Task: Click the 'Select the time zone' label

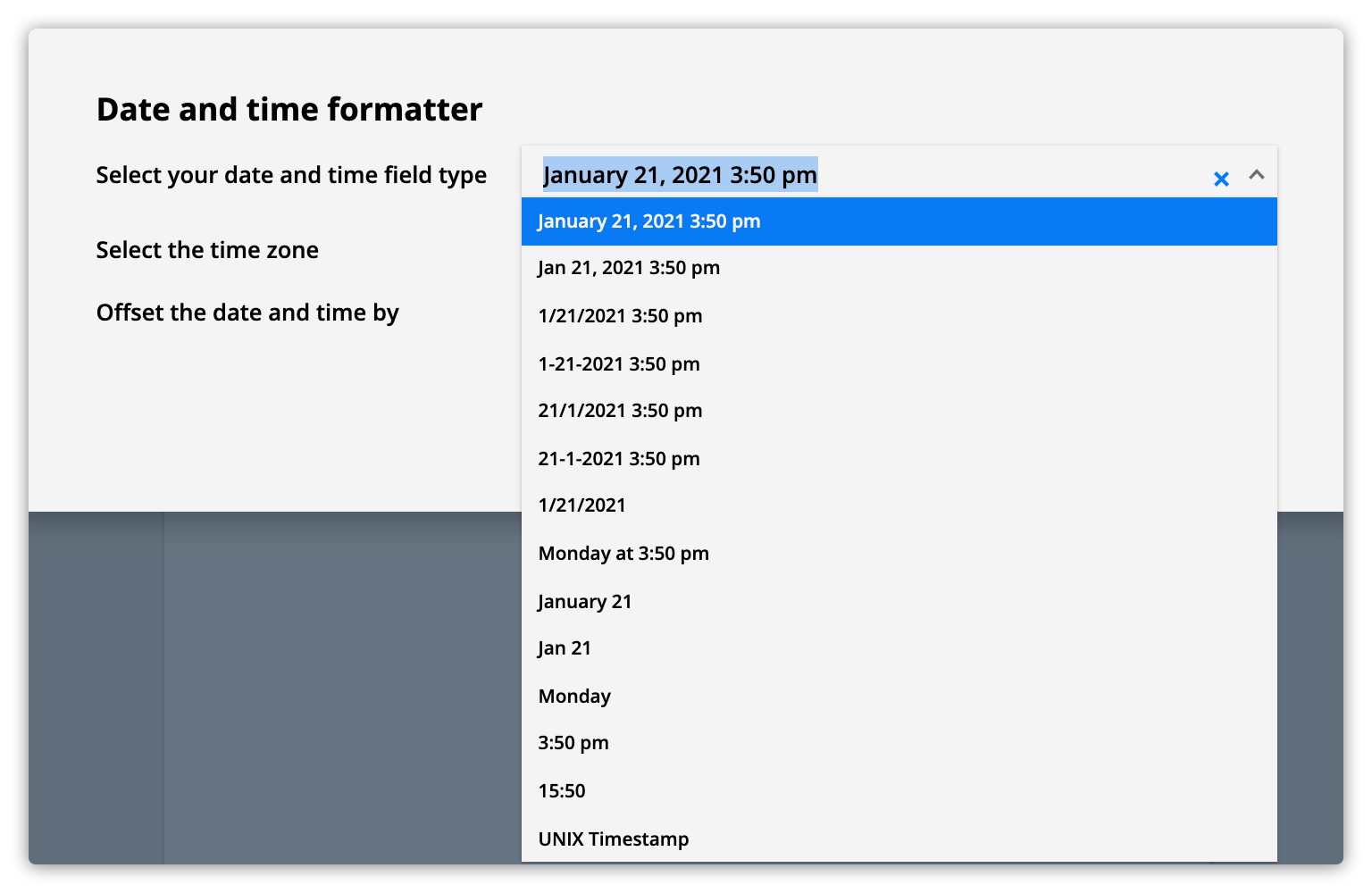Action: 207,250
